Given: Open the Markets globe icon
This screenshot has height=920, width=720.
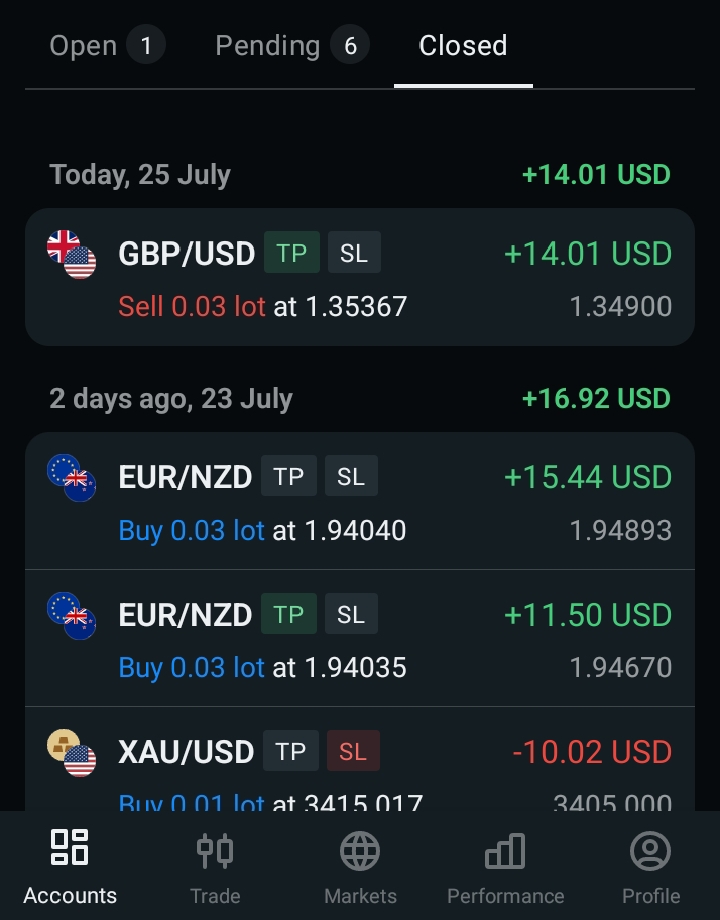Looking at the screenshot, I should point(360,851).
